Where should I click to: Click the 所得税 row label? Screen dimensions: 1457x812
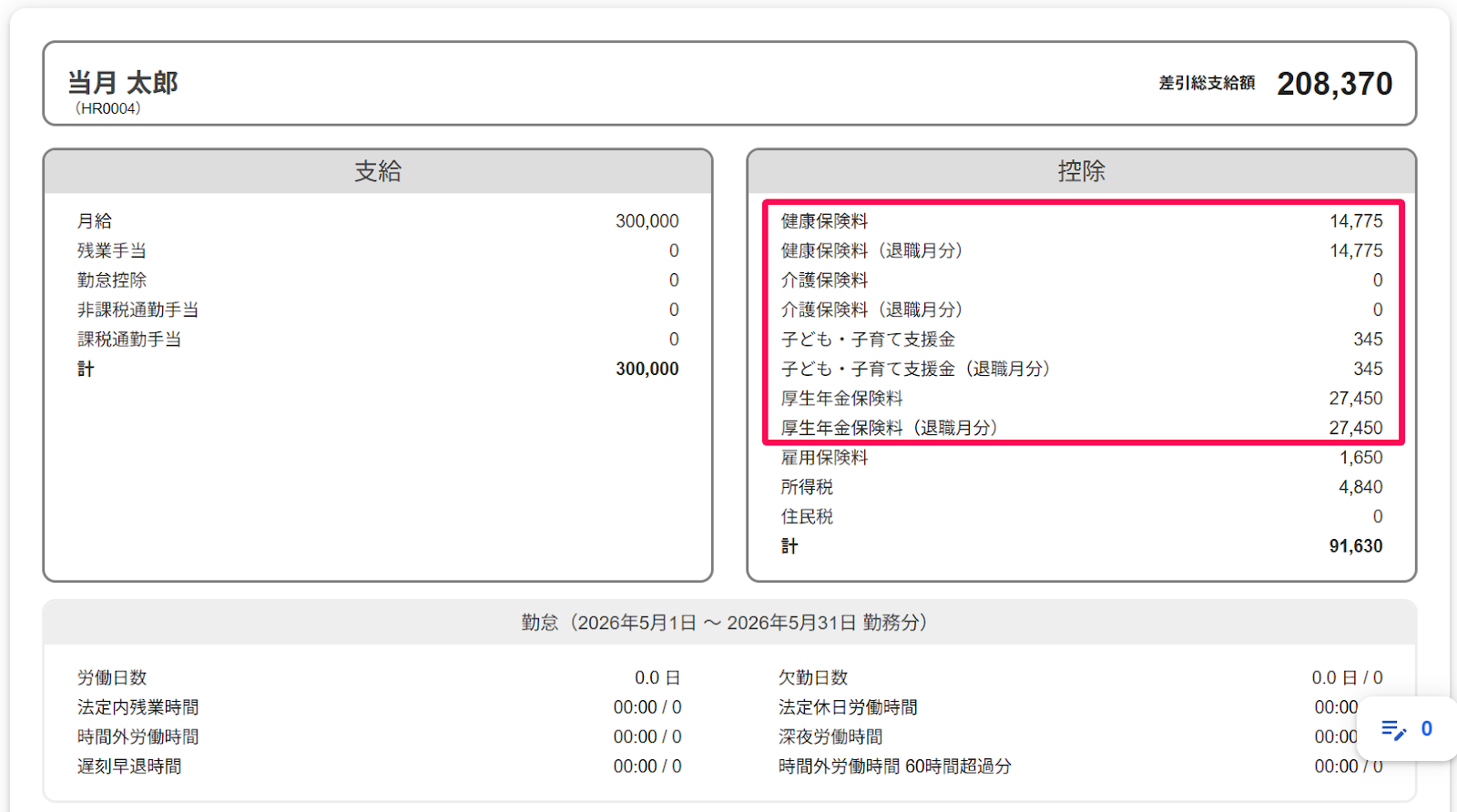click(807, 487)
